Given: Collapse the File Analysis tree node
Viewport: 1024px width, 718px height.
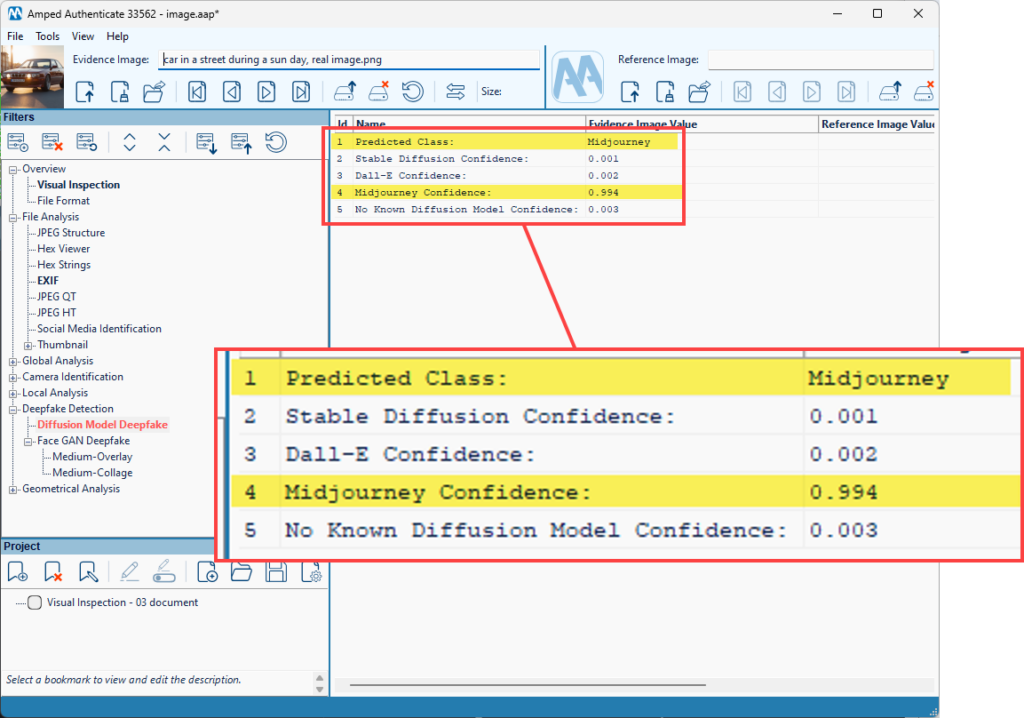Looking at the screenshot, I should point(13,218).
